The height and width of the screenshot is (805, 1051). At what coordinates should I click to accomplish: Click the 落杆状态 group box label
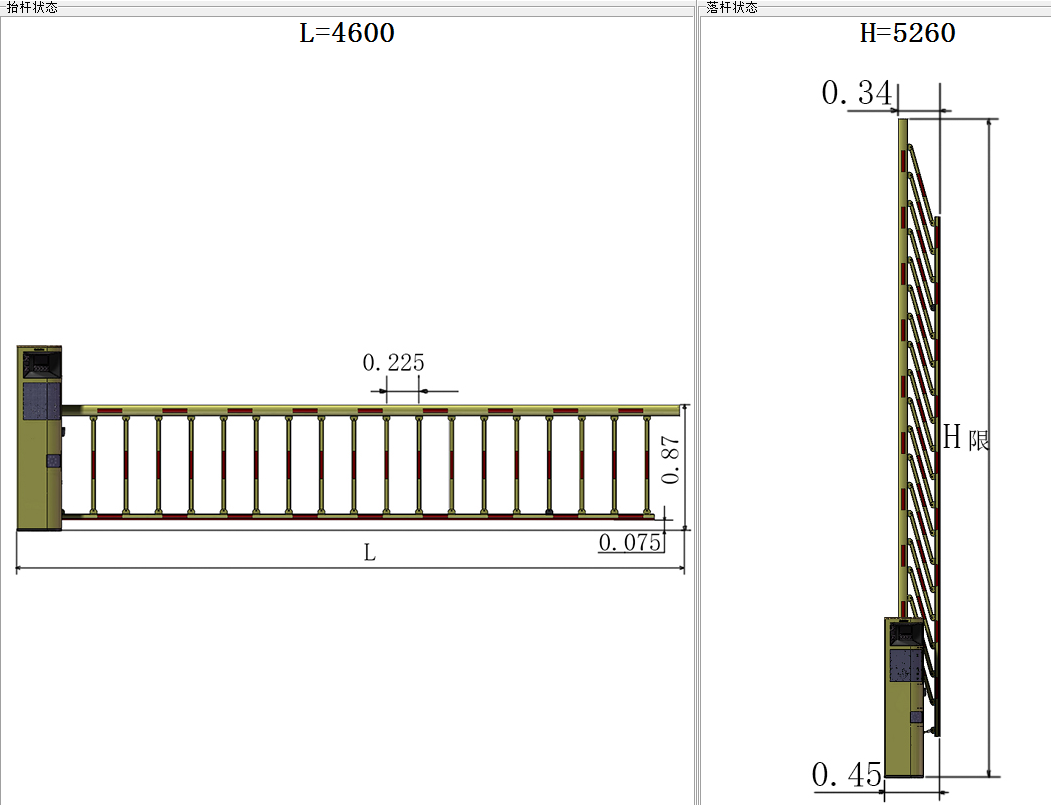pyautogui.click(x=731, y=7)
